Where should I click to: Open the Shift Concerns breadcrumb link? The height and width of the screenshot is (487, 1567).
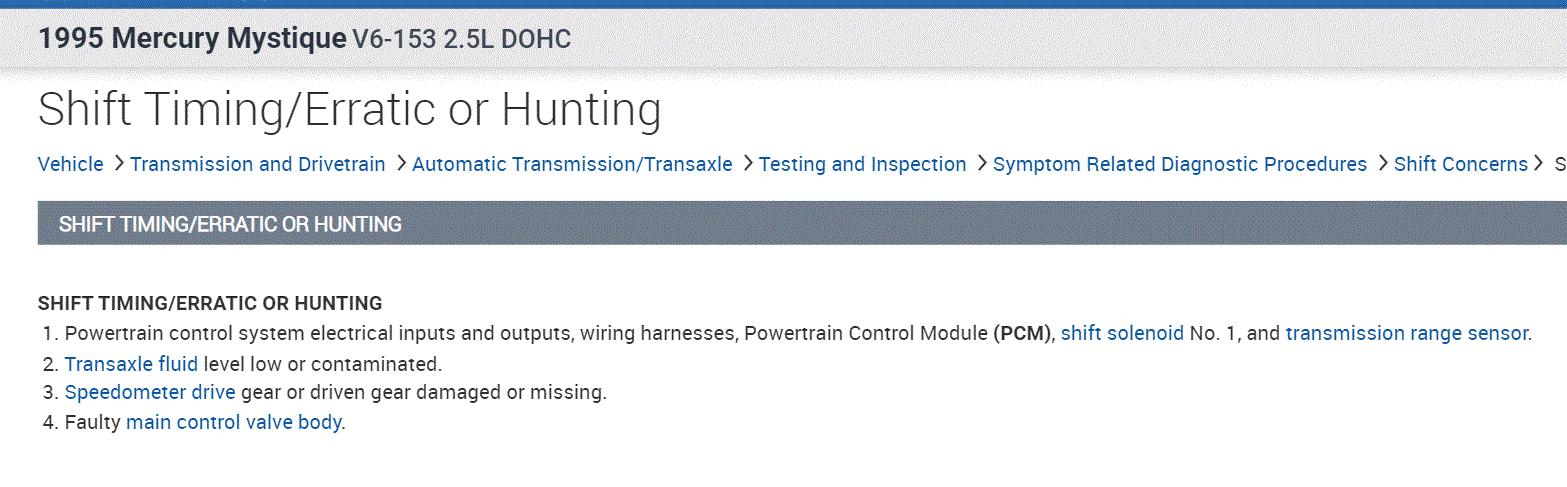[1460, 164]
